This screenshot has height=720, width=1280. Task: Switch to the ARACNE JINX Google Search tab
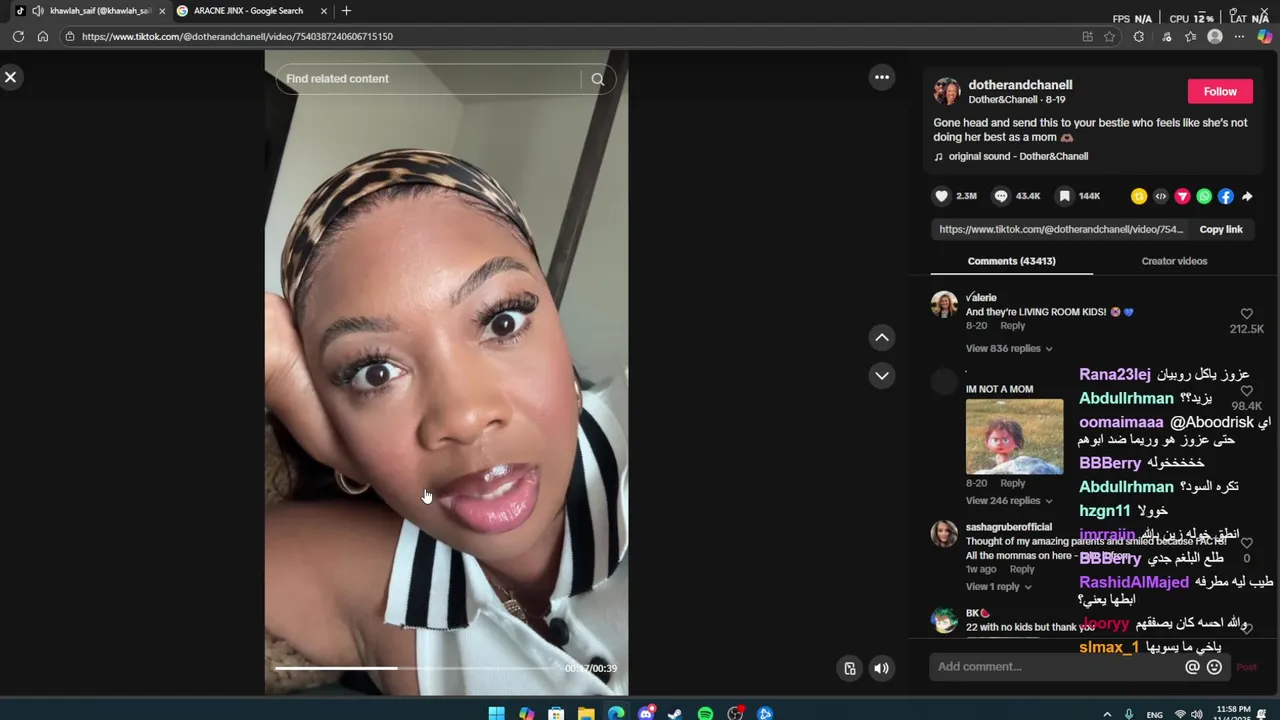pyautogui.click(x=248, y=11)
